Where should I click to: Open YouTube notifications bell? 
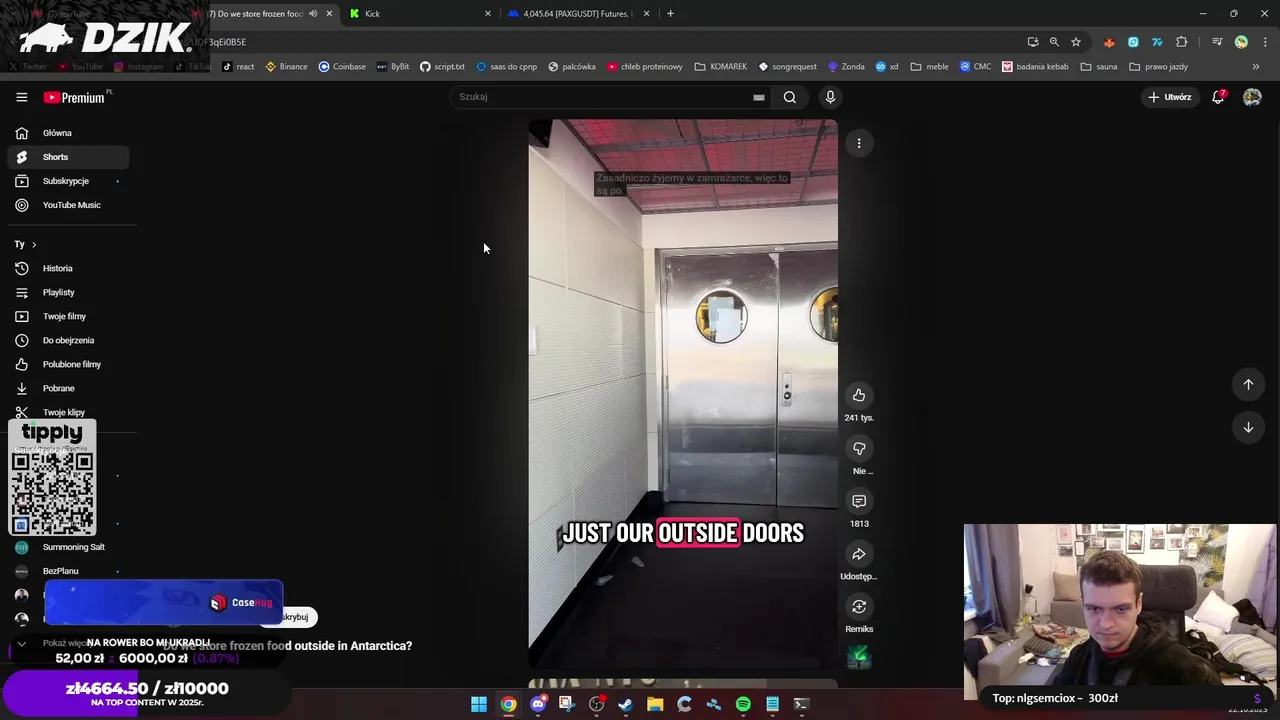coord(1218,97)
